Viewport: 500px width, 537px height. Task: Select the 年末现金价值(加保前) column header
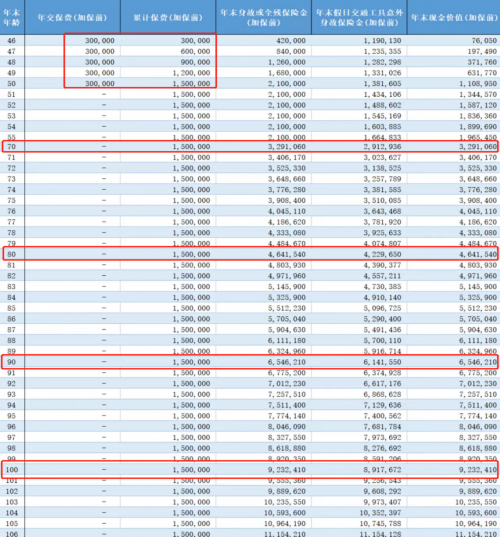pos(454,17)
